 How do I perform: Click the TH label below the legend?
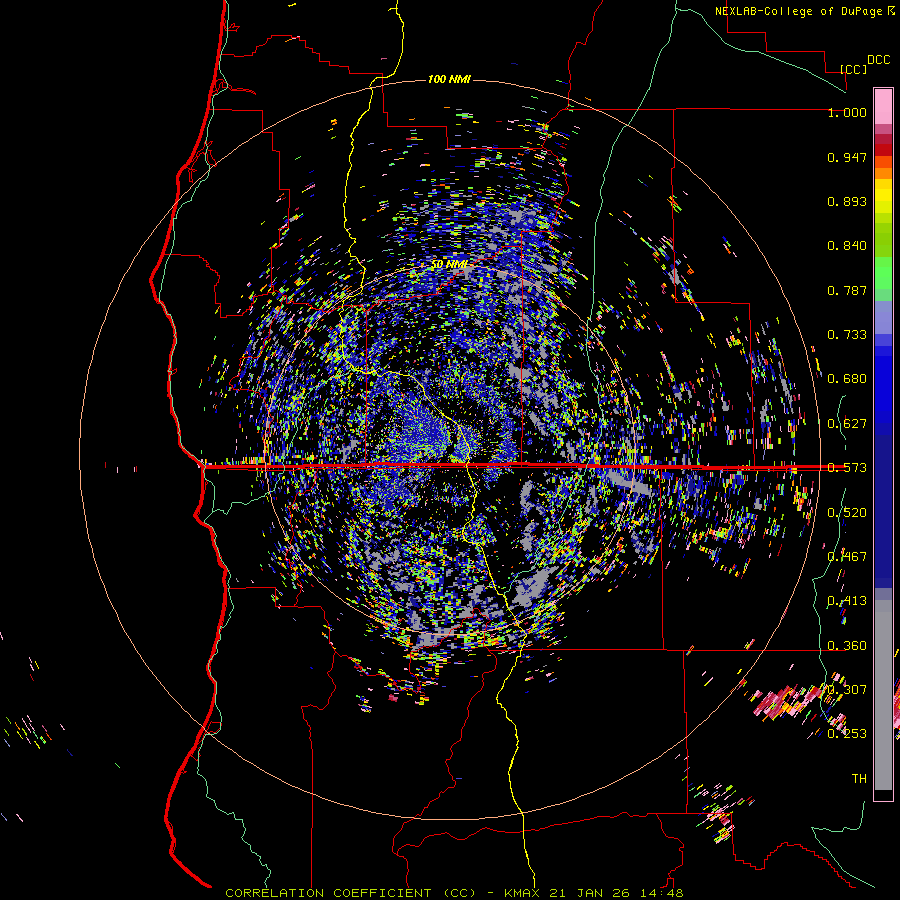859,779
